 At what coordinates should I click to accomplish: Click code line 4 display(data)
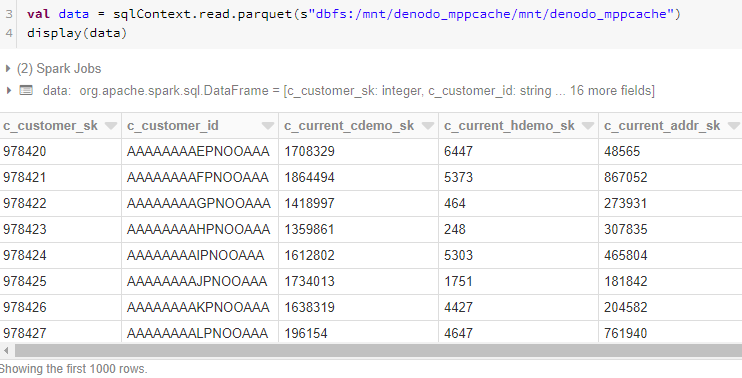(77, 33)
